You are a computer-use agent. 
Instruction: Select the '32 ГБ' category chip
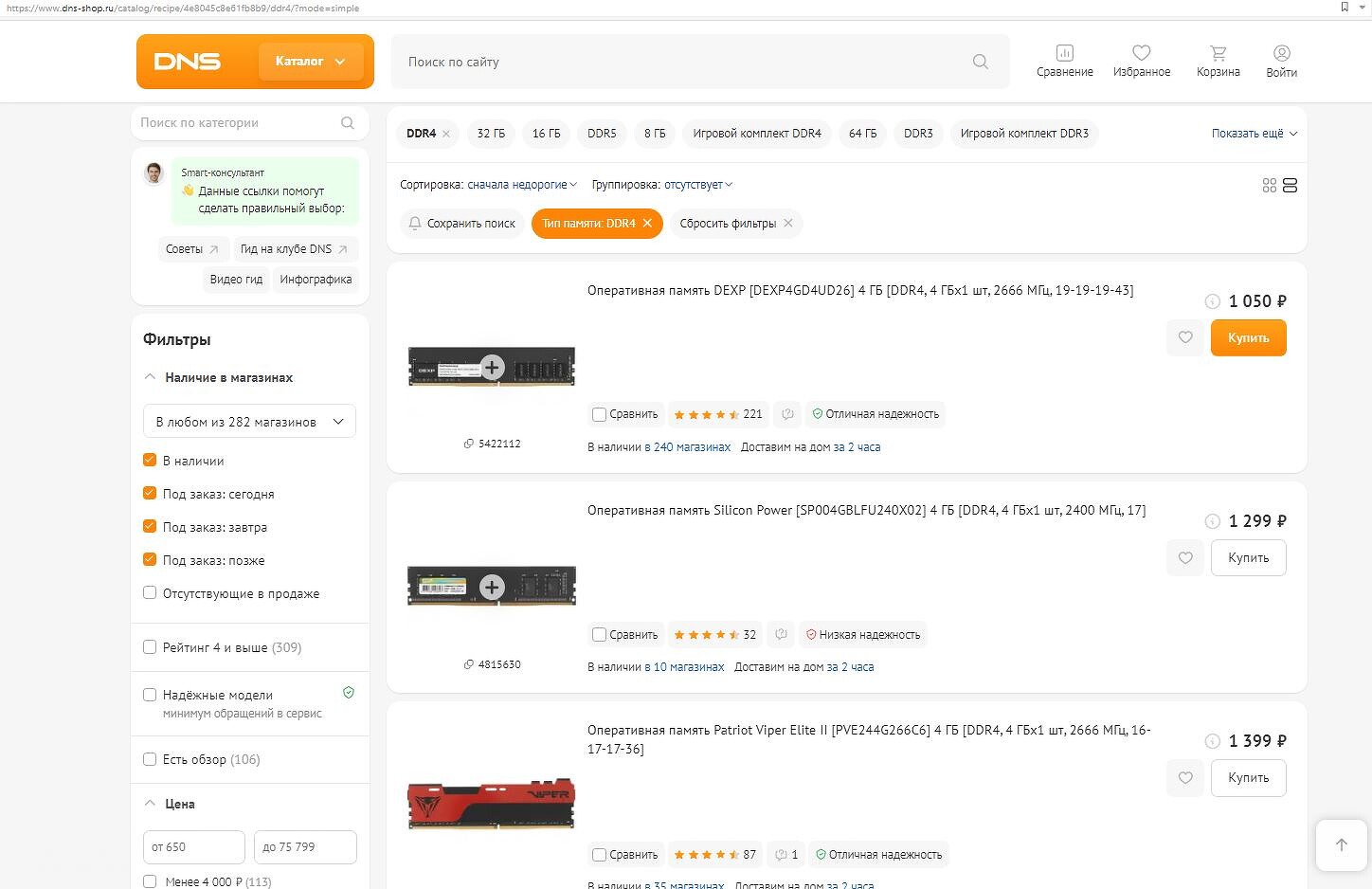[491, 134]
